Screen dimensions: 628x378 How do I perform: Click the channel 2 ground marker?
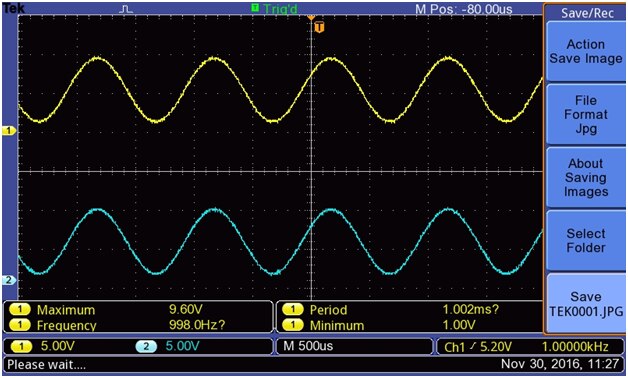coord(9,280)
